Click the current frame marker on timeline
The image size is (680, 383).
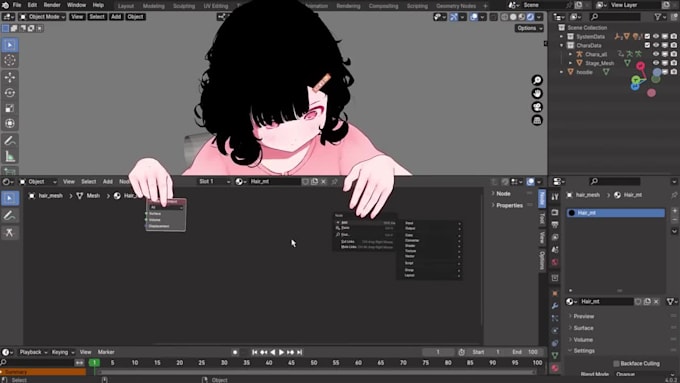[94, 363]
